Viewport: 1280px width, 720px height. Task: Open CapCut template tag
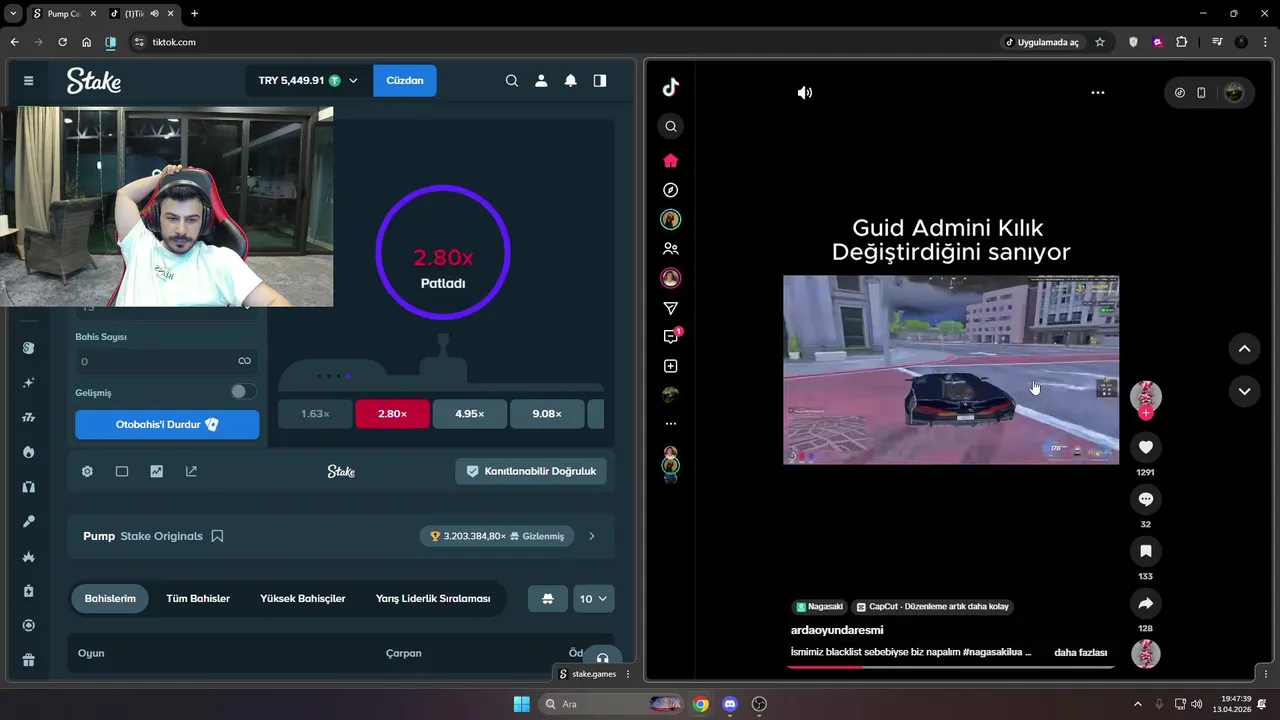[x=933, y=607]
